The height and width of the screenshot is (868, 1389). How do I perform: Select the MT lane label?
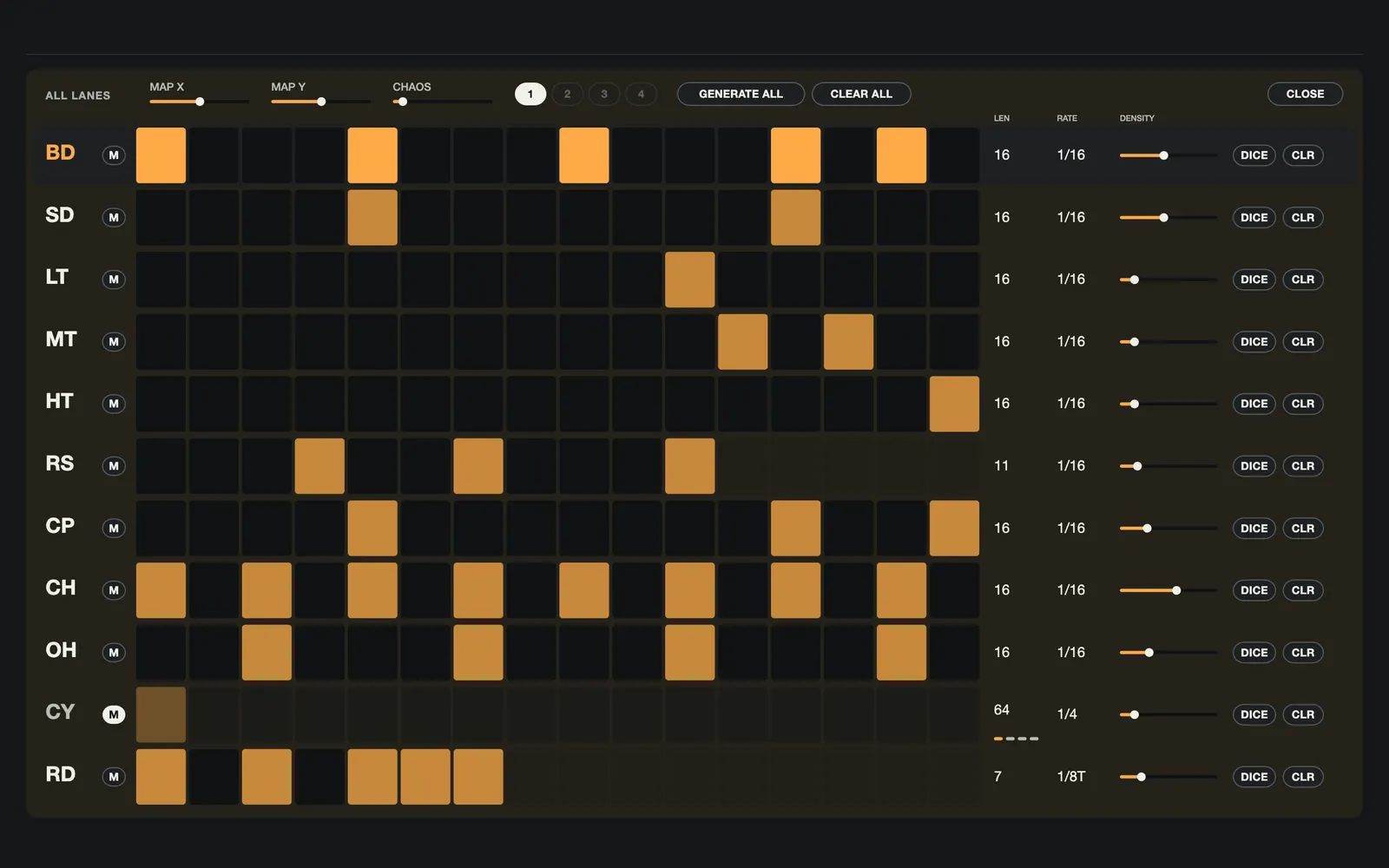coord(61,339)
